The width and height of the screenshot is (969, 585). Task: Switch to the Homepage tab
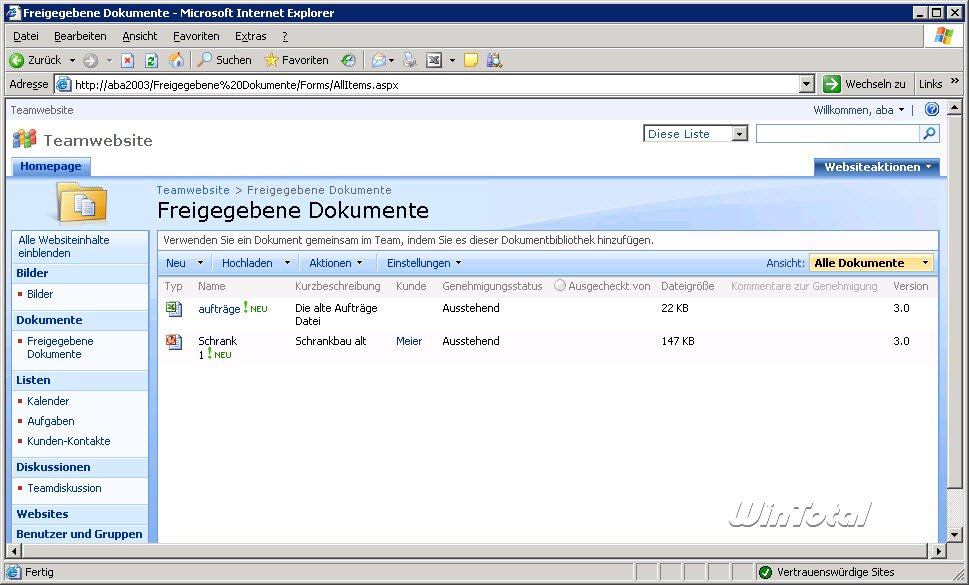click(x=51, y=167)
